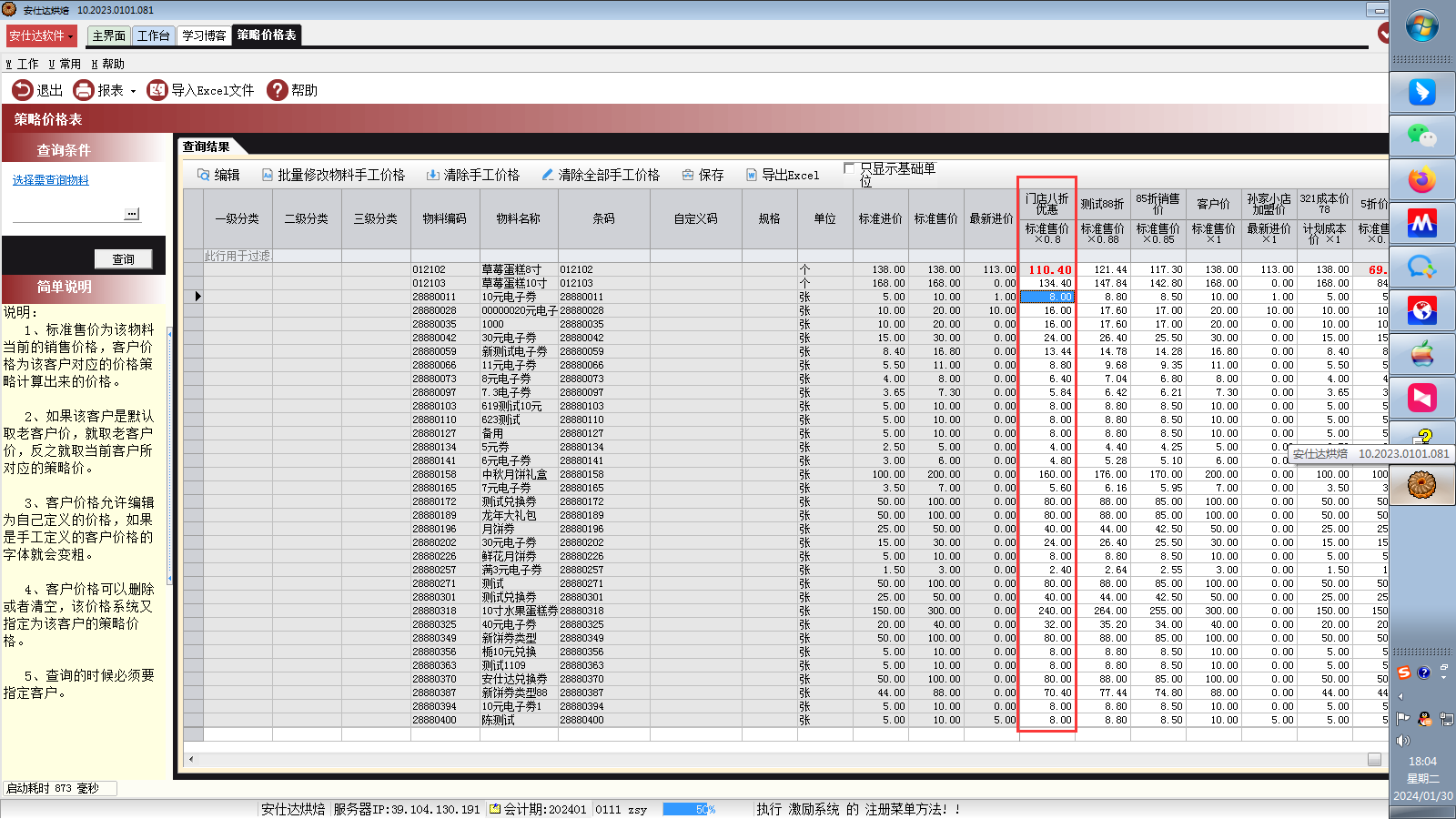Click the 物料名称 column header
The height and width of the screenshot is (819, 1456).
pyautogui.click(x=519, y=218)
